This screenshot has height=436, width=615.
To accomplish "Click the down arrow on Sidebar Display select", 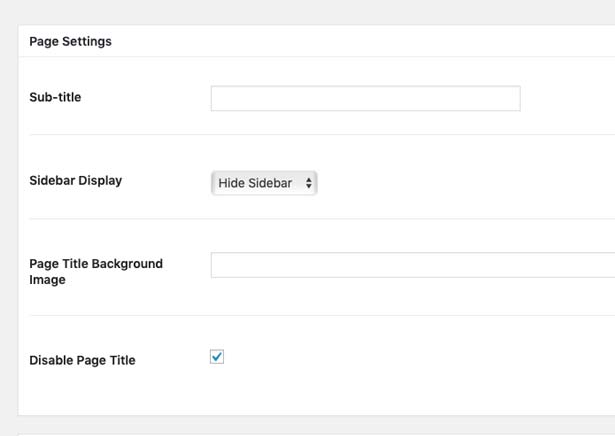I will point(309,186).
